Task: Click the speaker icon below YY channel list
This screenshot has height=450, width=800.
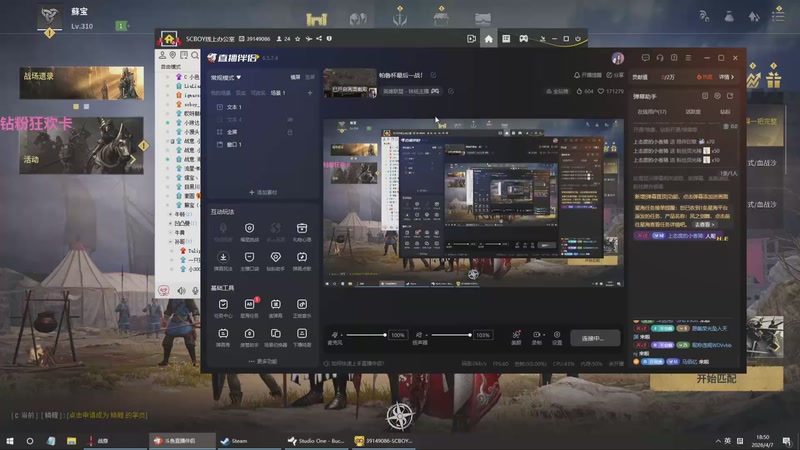Action: 181,291
